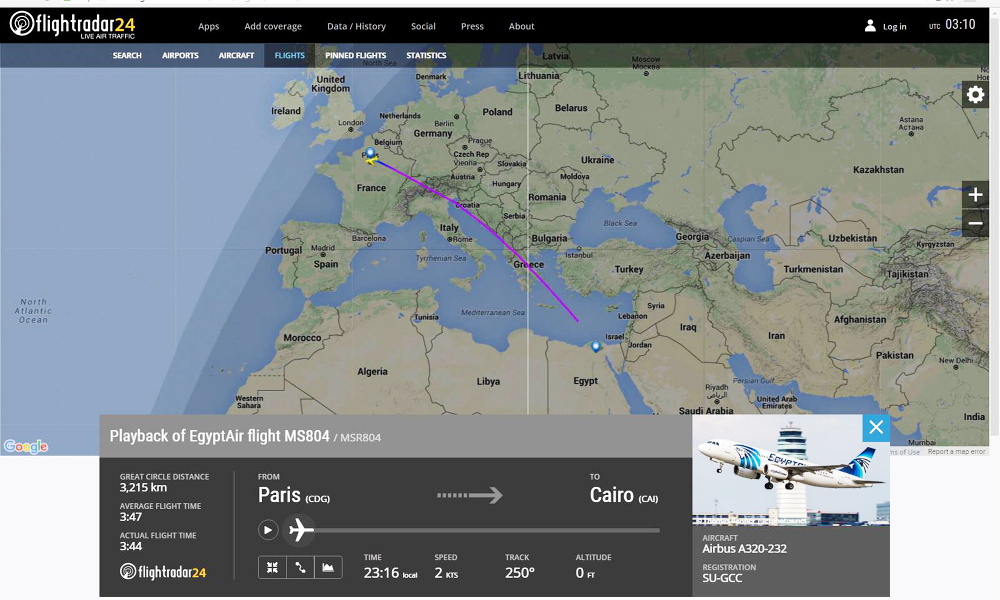The height and width of the screenshot is (600, 1000).
Task: Click the aircraft type Airbus A320-232
Action: point(744,549)
